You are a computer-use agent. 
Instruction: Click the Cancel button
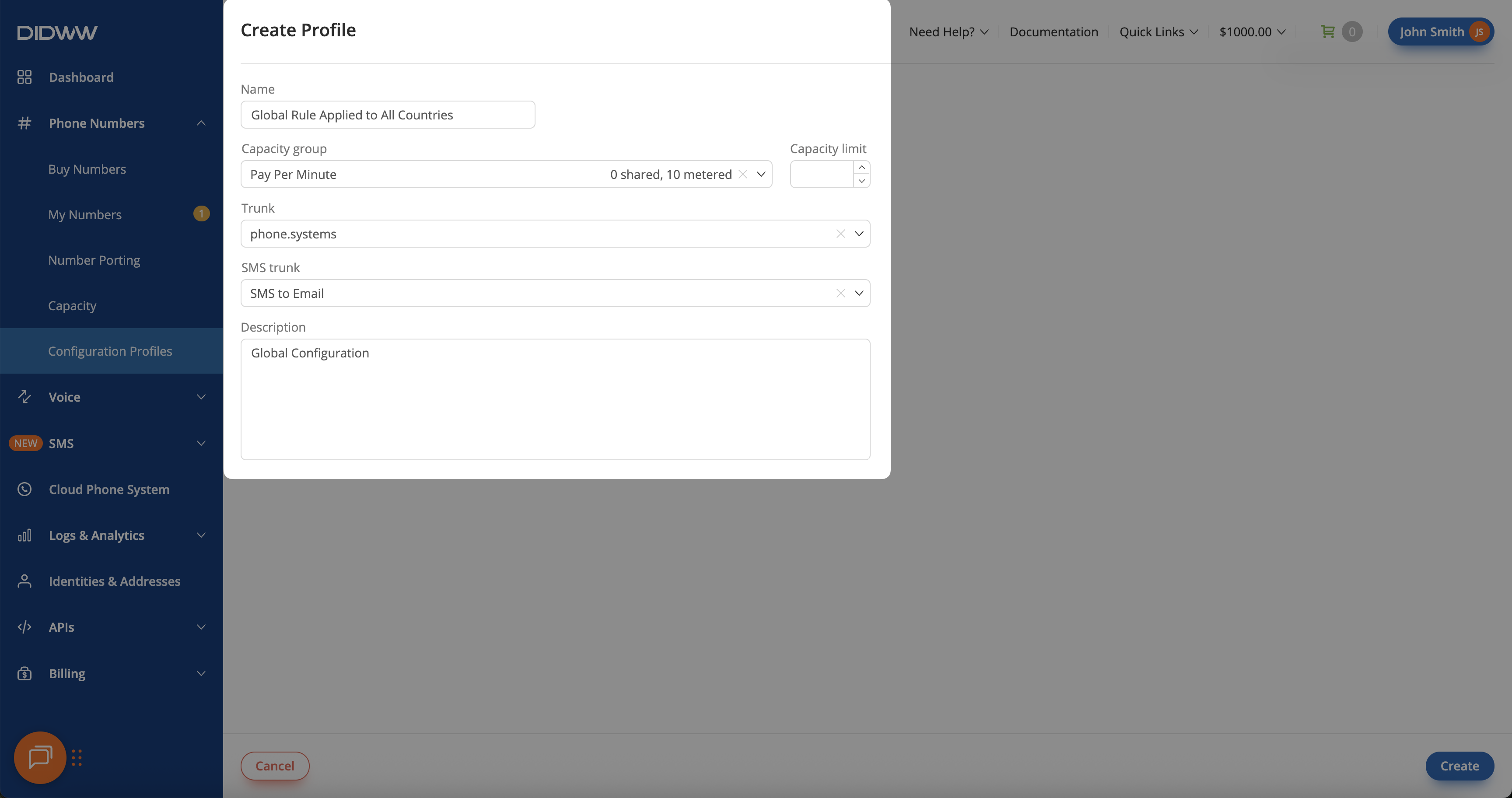click(275, 766)
